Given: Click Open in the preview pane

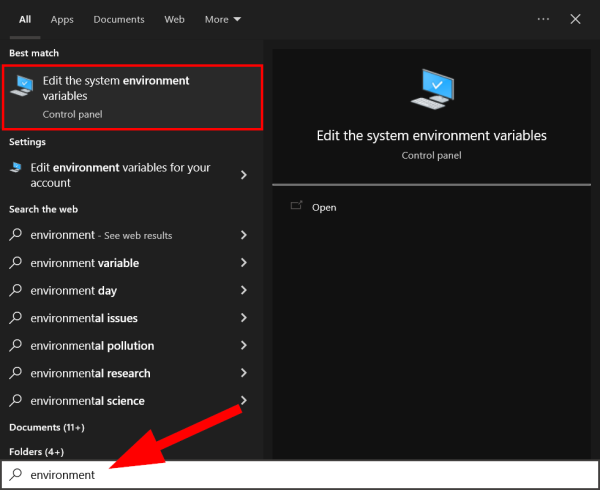Looking at the screenshot, I should point(324,207).
